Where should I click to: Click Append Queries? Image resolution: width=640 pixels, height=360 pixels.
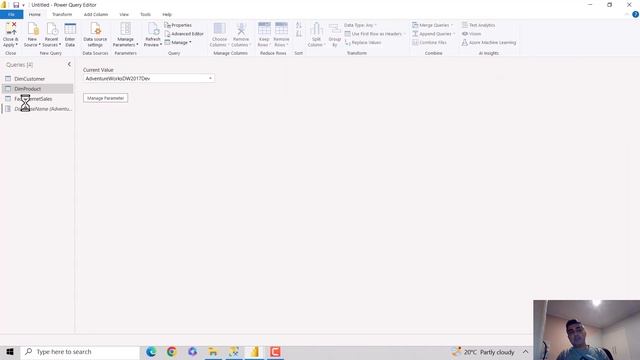pyautogui.click(x=432, y=34)
